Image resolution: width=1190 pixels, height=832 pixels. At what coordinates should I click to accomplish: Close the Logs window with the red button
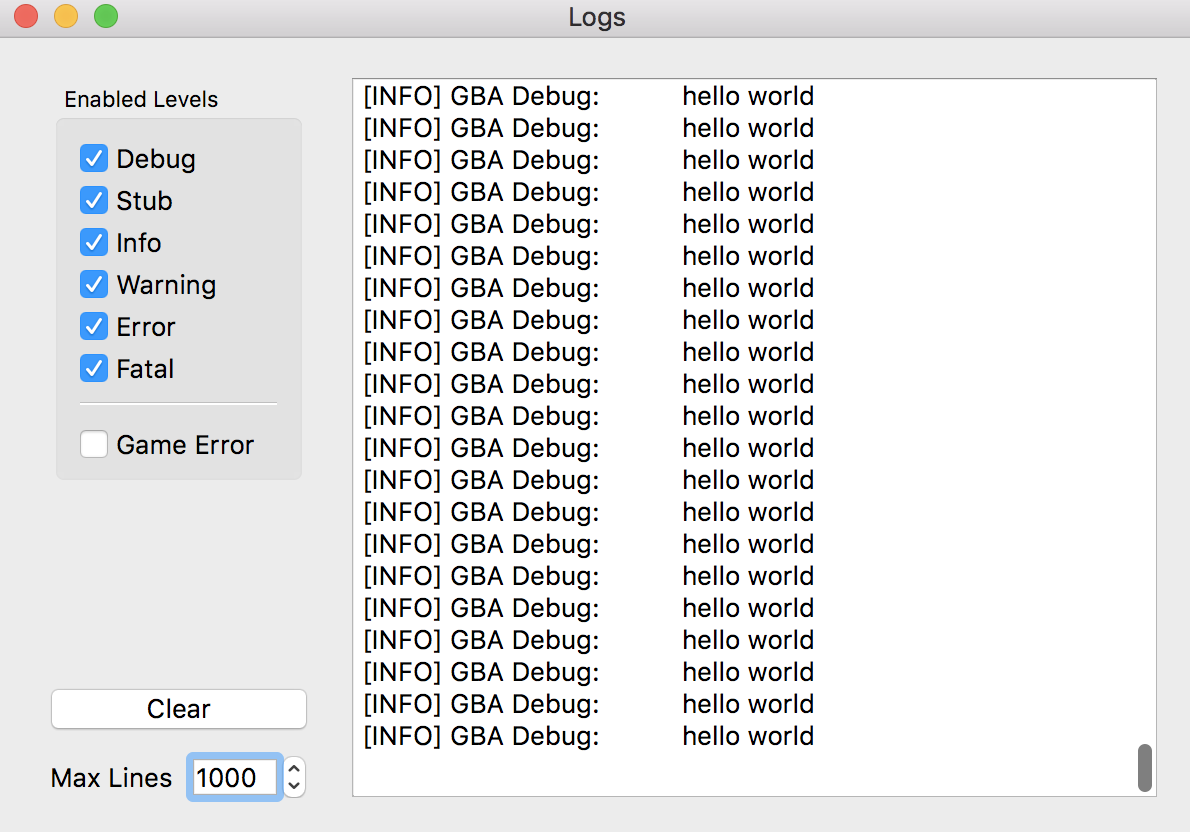tap(27, 16)
